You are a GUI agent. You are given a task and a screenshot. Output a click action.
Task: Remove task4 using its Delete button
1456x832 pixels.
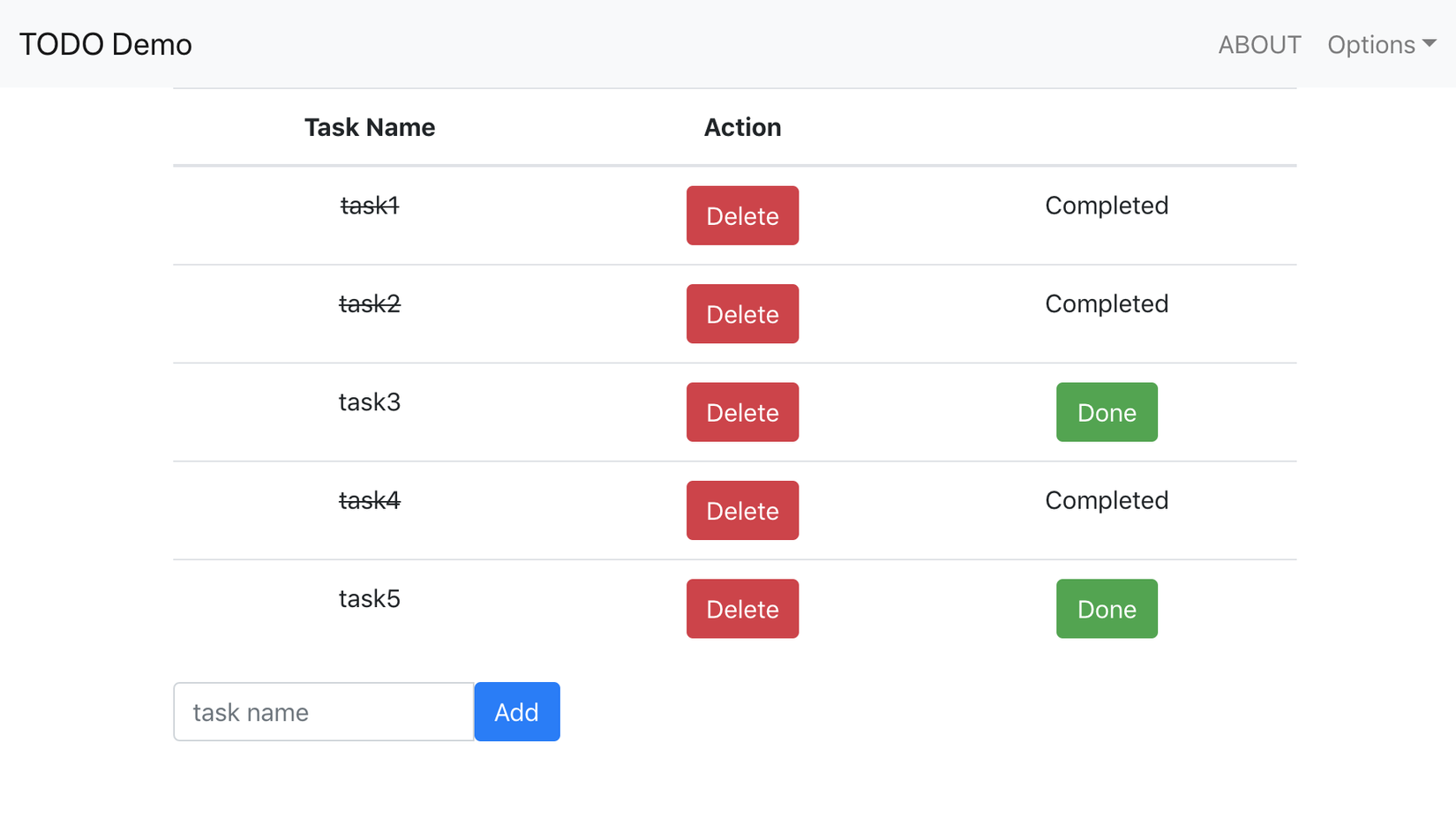[x=742, y=511]
